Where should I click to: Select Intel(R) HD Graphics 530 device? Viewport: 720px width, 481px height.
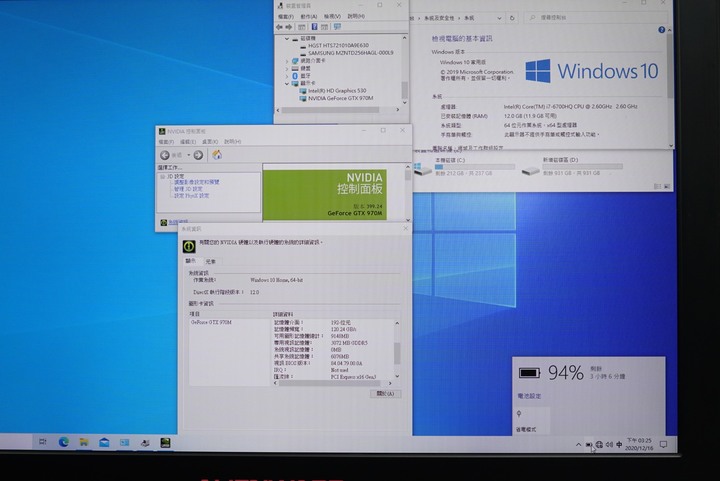(x=337, y=91)
